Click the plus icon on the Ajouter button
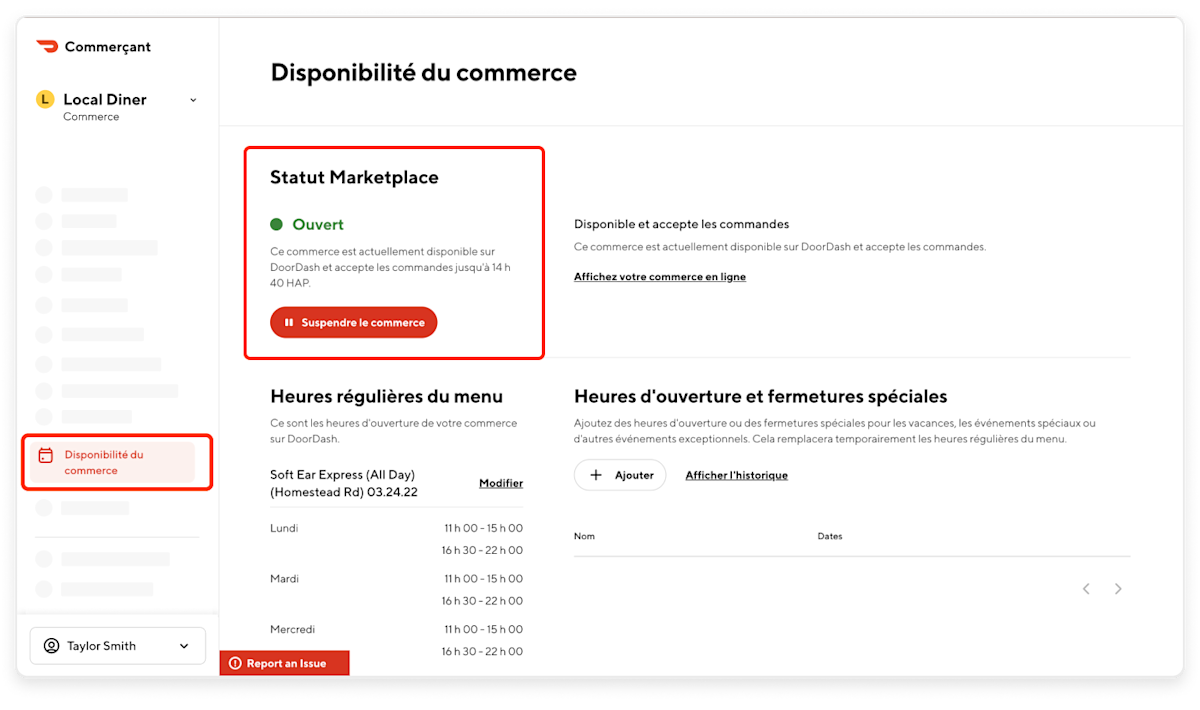 [x=595, y=475]
